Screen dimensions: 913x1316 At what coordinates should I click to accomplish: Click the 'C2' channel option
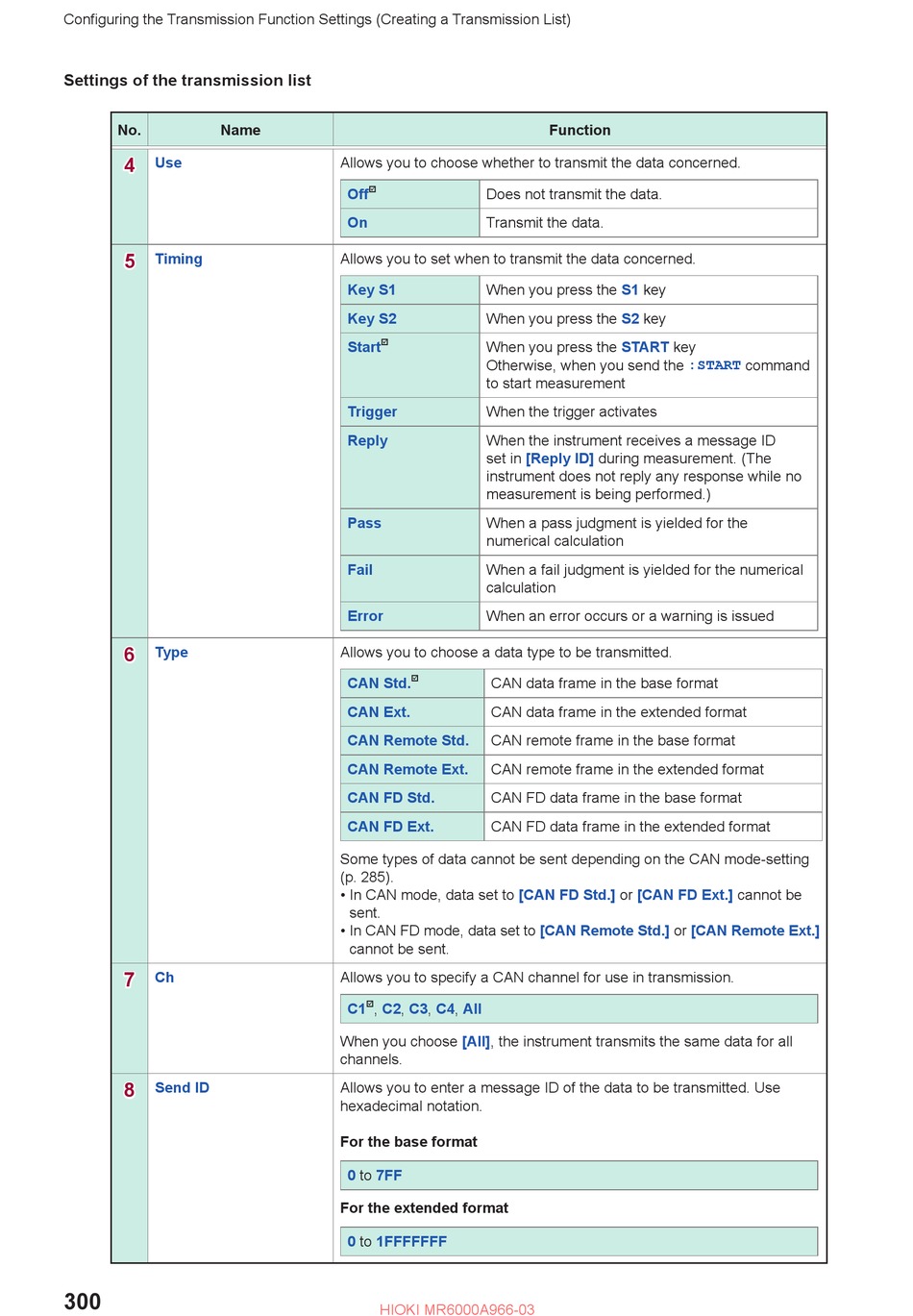(391, 1009)
